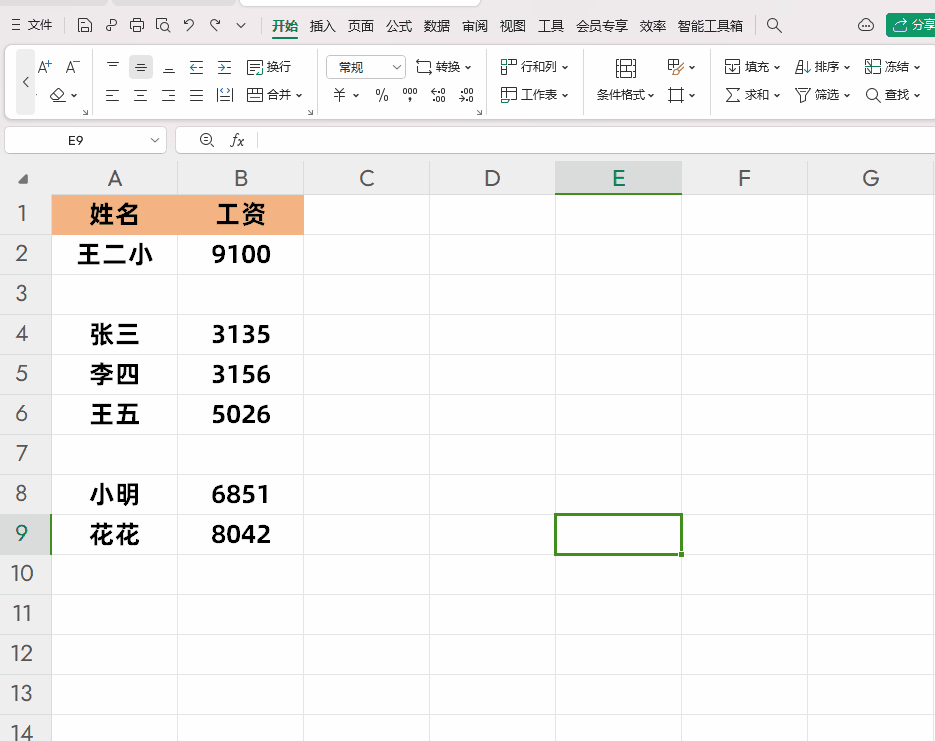The image size is (935, 741).
Task: Open the cell style dropdown
Action: pos(682,67)
